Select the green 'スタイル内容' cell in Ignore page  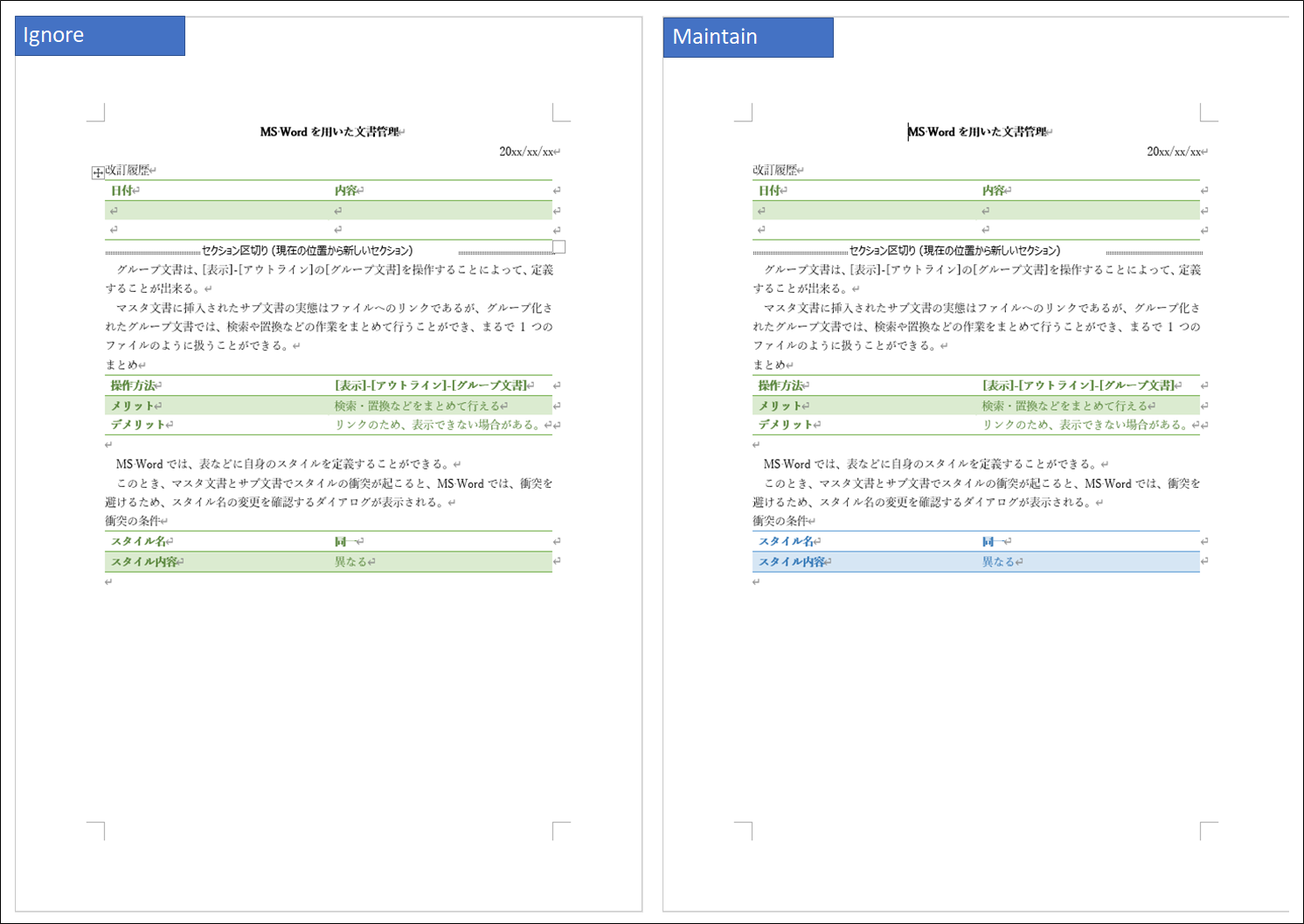point(217,562)
